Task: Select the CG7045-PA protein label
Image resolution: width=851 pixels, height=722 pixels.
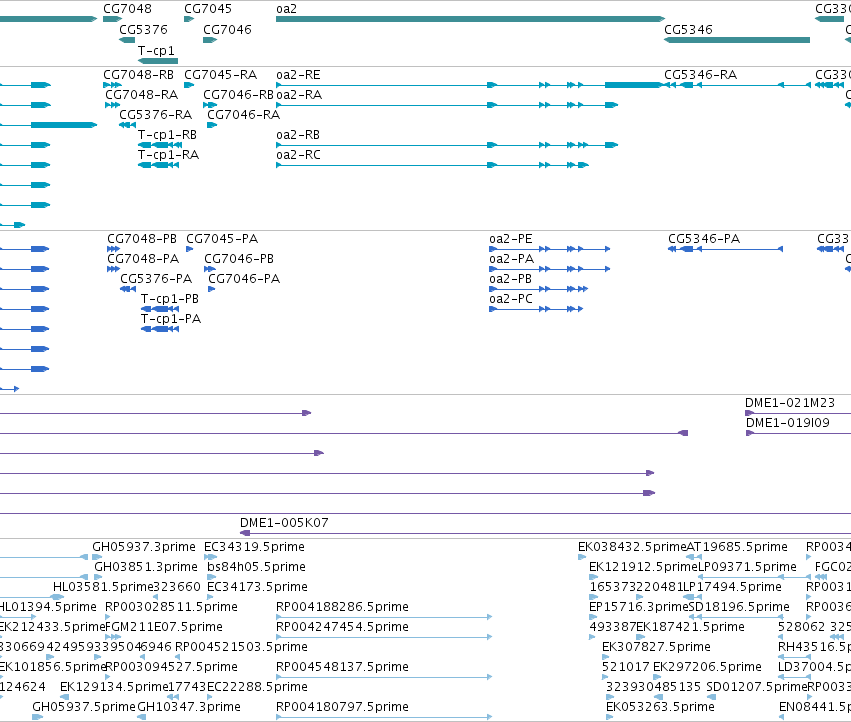Action: (x=222, y=239)
